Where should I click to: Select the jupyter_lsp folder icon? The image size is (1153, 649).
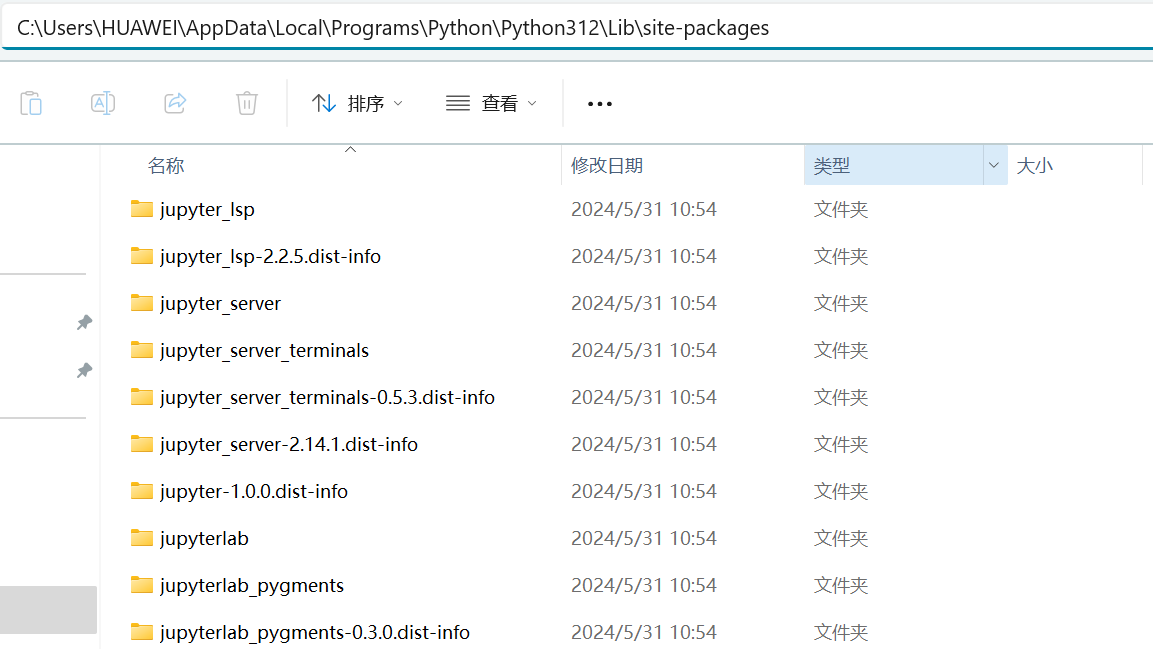[x=142, y=209]
